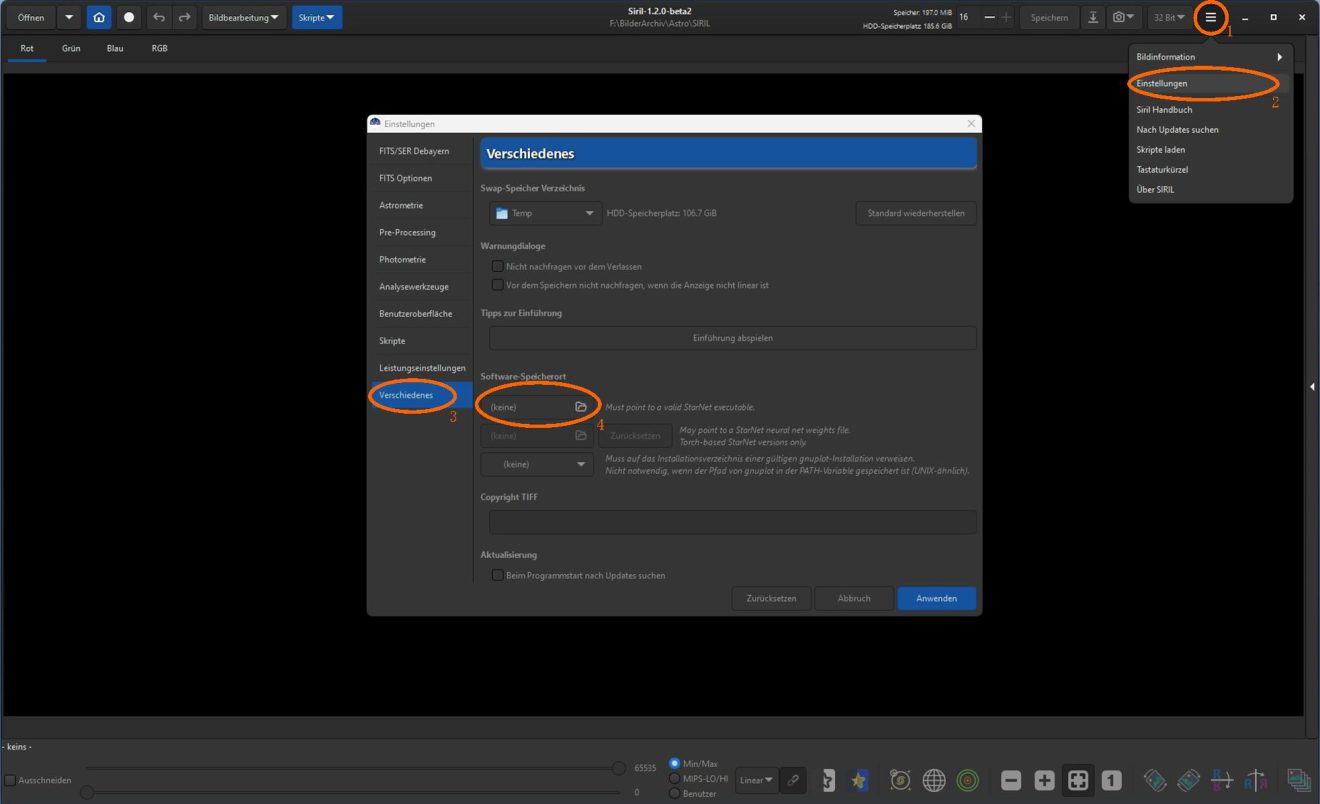
Task: Click the zoom out minus icon
Action: [1011, 781]
